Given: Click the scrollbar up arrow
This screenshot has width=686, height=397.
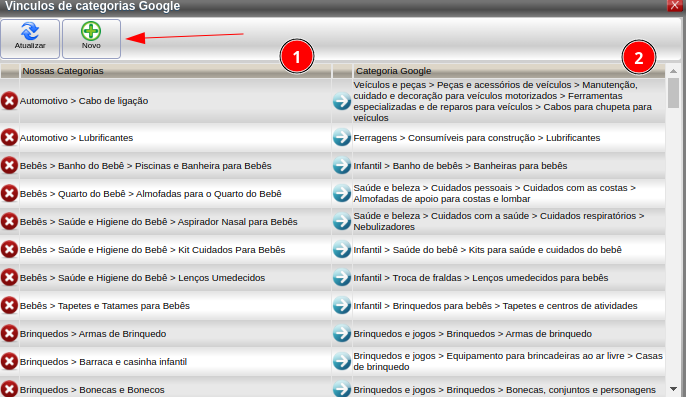Looking at the screenshot, I should point(673,71).
